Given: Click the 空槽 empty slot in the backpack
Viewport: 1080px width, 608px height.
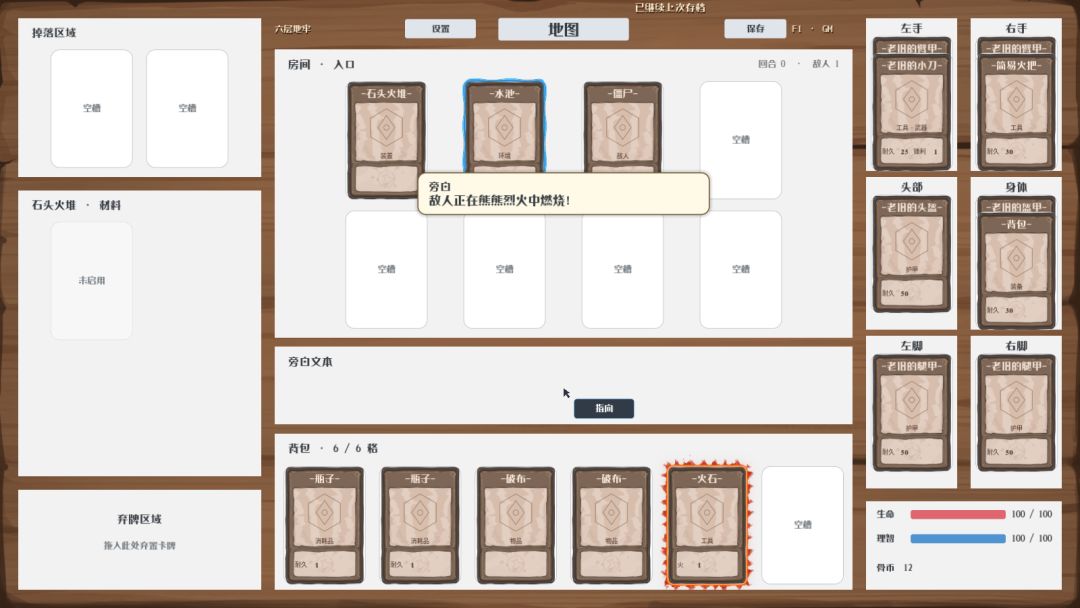Looking at the screenshot, I should [802, 525].
